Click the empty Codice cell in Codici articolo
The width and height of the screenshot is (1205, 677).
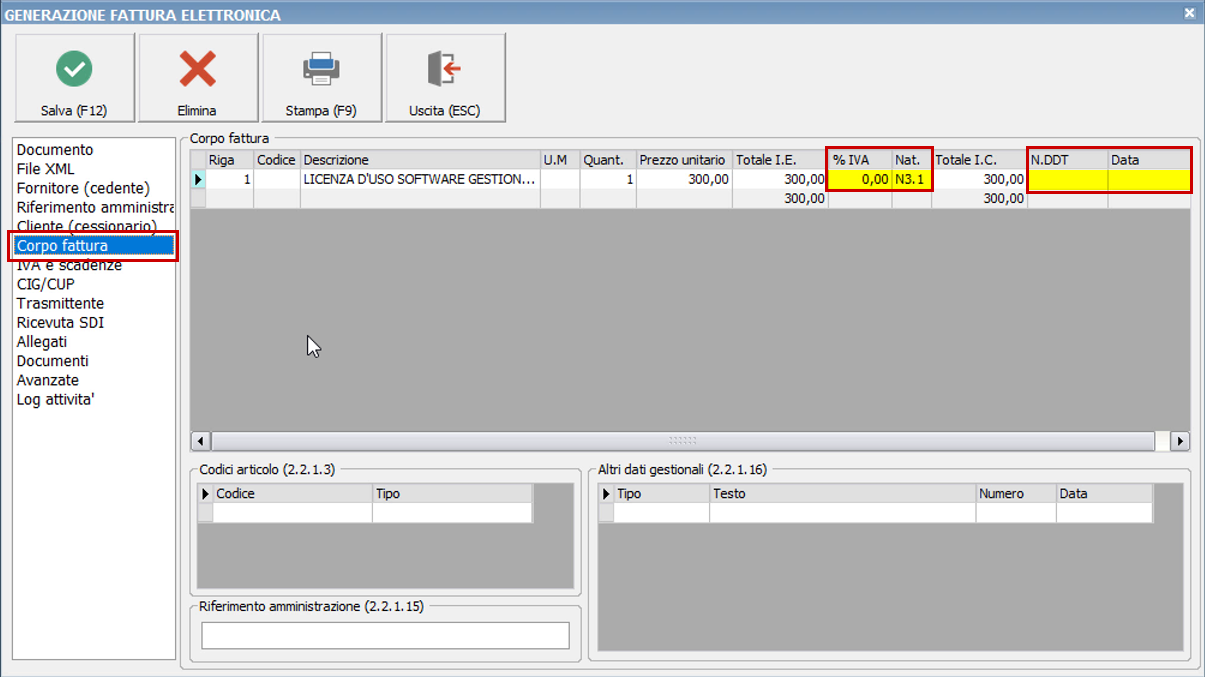(292, 512)
